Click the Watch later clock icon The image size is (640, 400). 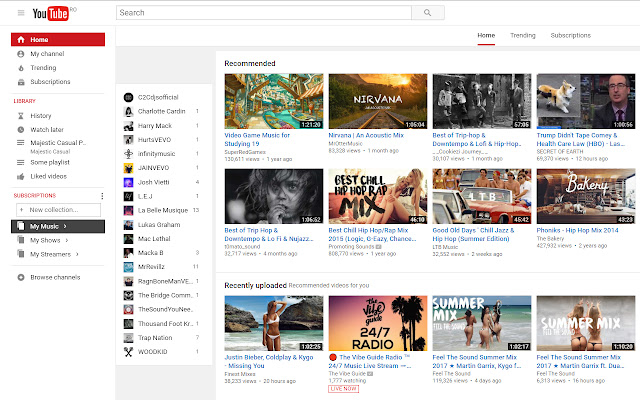pyautogui.click(x=21, y=130)
